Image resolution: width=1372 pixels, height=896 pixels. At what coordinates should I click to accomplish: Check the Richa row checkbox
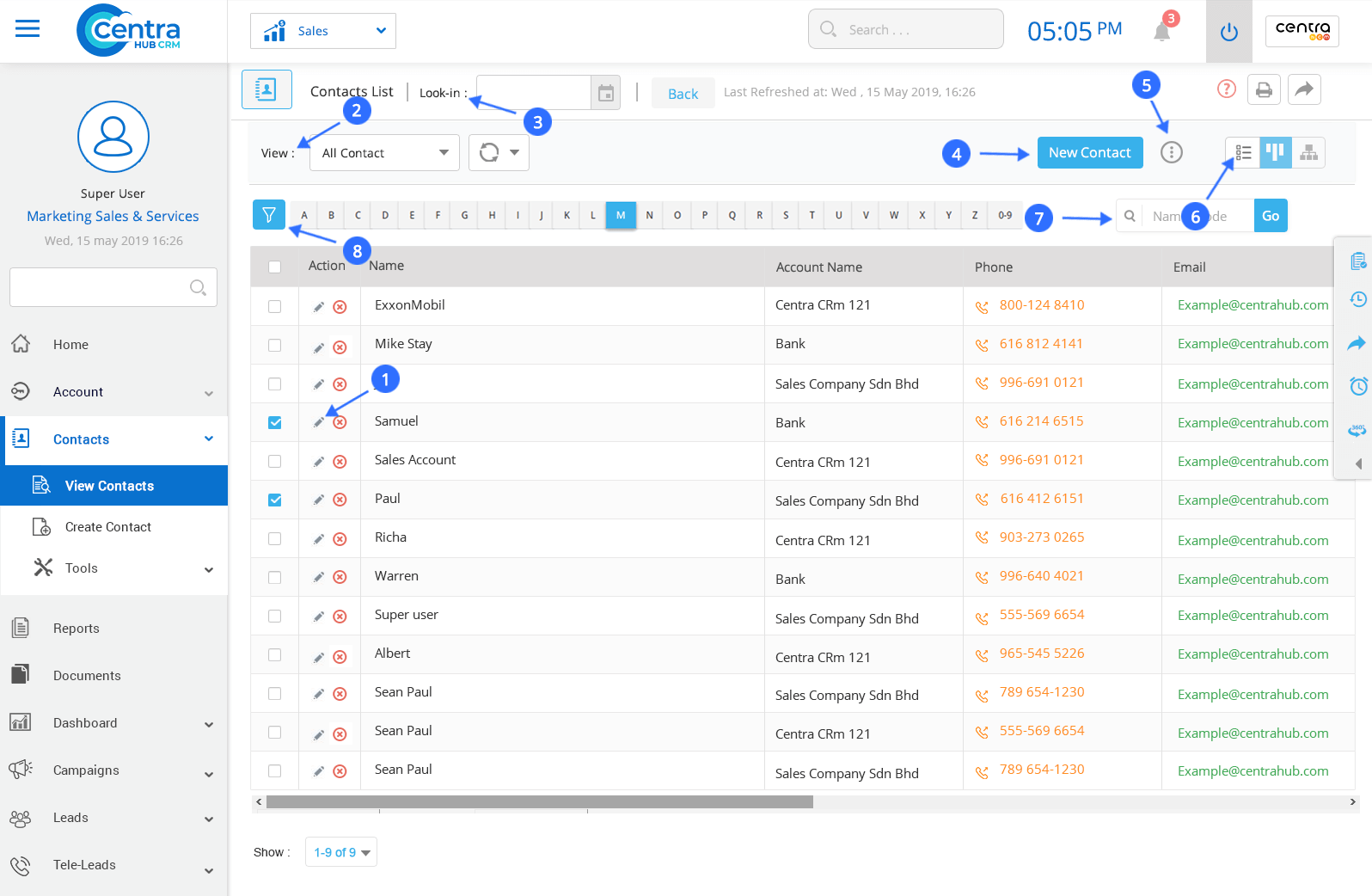coord(275,538)
